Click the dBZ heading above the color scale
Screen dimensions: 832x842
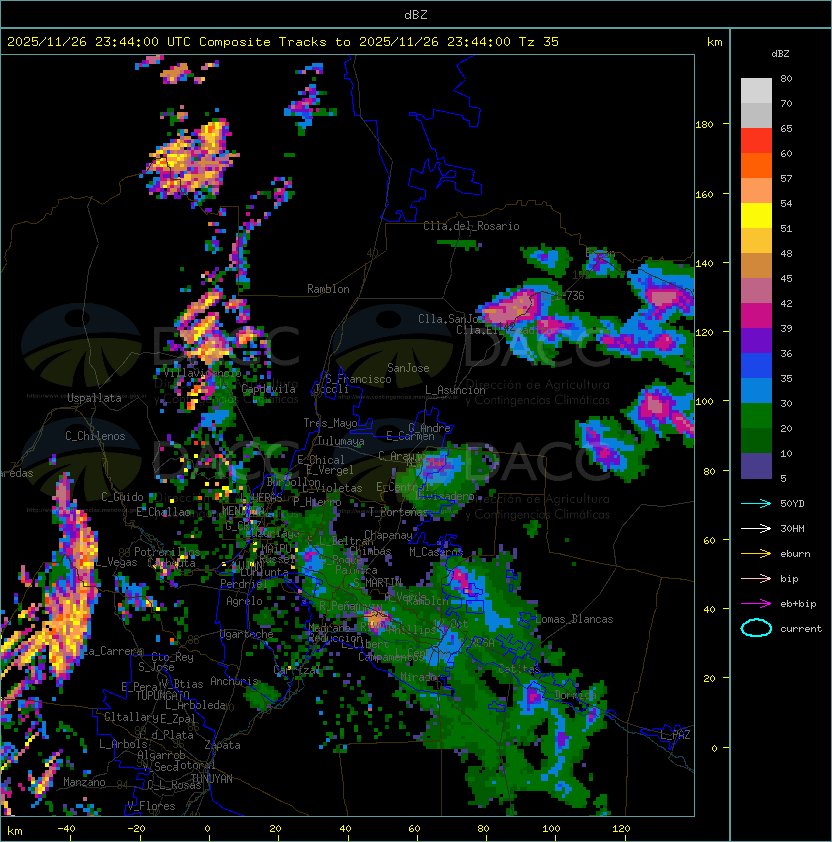point(780,54)
